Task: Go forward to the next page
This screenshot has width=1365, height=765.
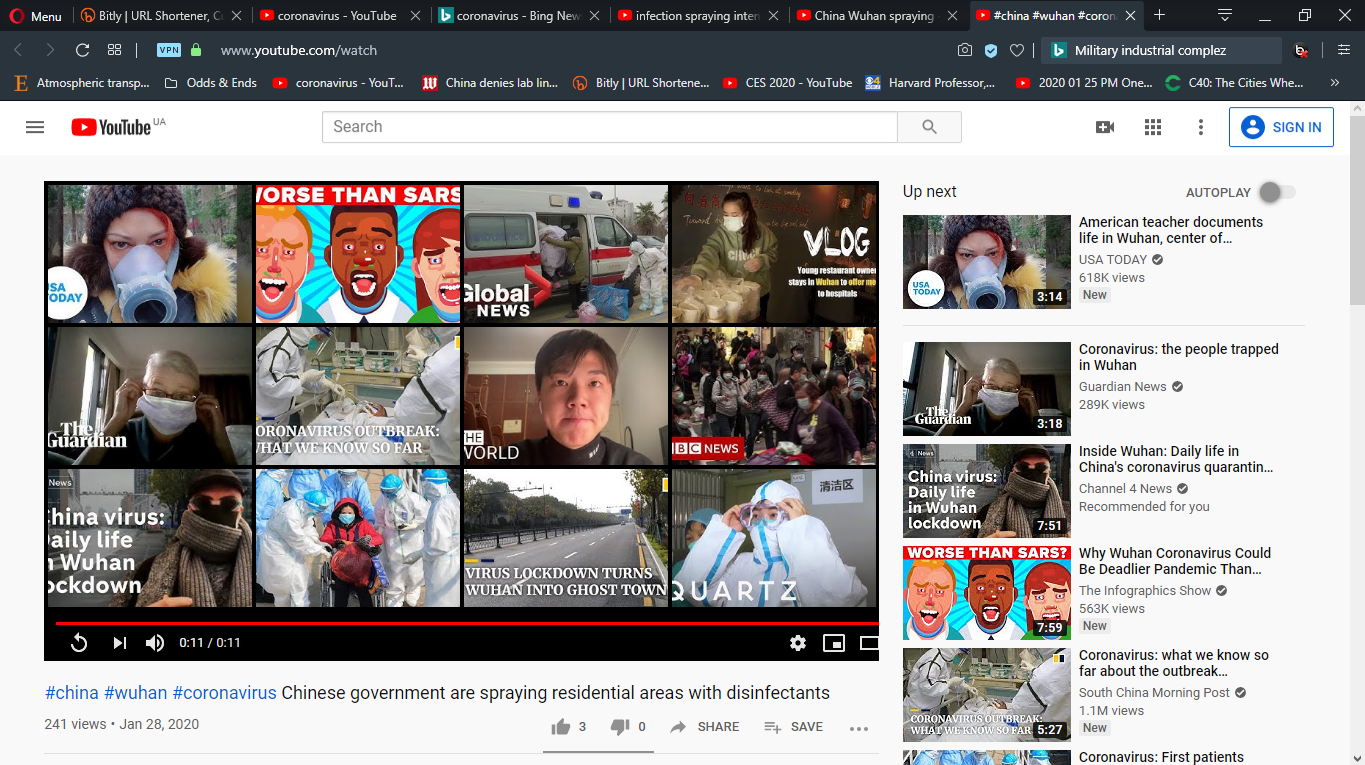Action: pos(50,50)
